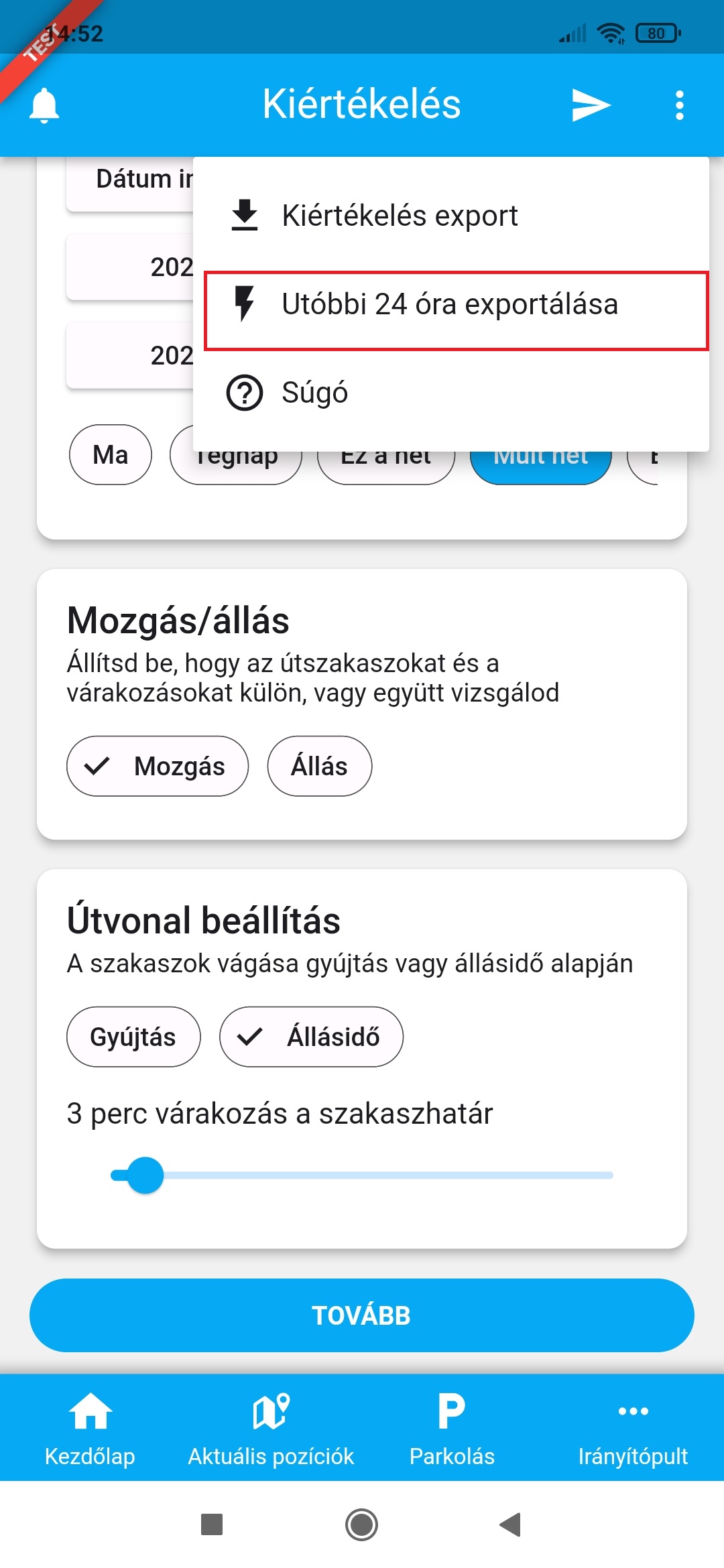The image size is (724, 1568).
Task: Open the Súgó help item
Action: tap(315, 393)
